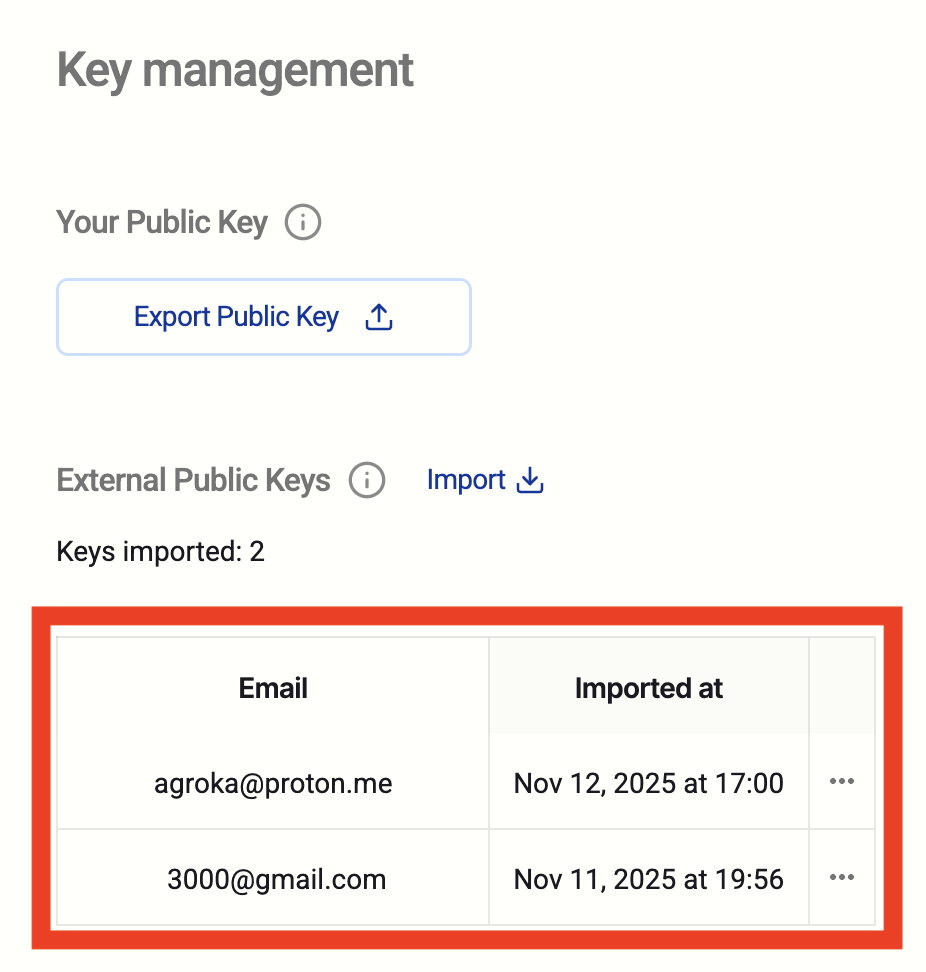Click the Keys imported: 2 text
Viewport: 926px width, 972px height.
pos(160,551)
